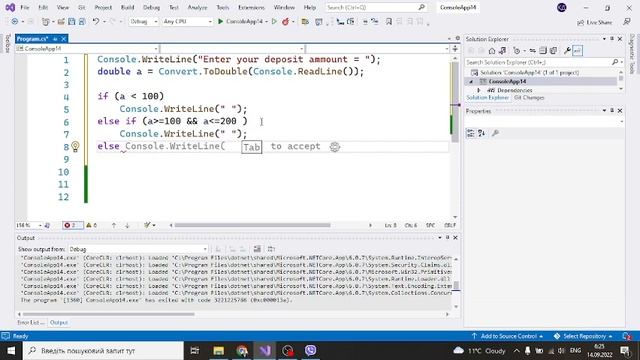Go to previous issue up arrow
Image resolution: width=640 pixels, height=360 pixels.
pyautogui.click(x=114, y=225)
